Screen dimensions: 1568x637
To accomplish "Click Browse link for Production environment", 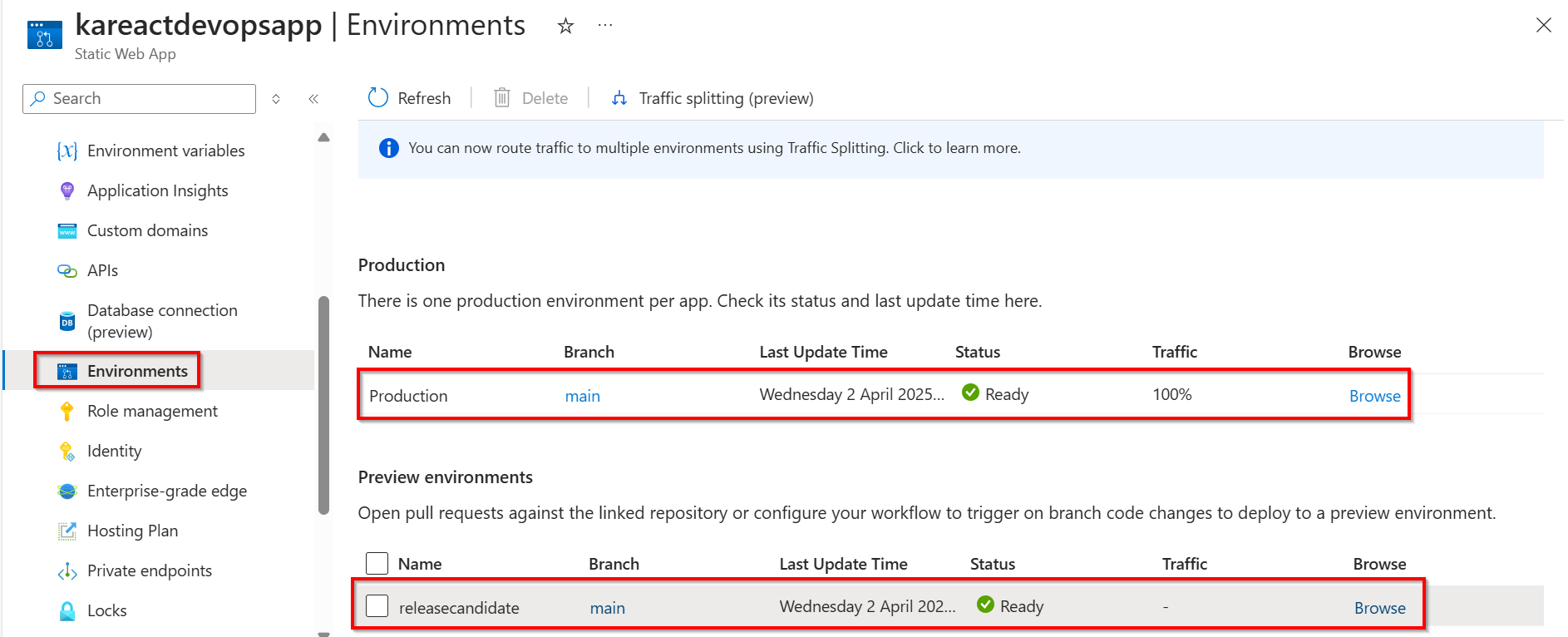I will 1375,396.
